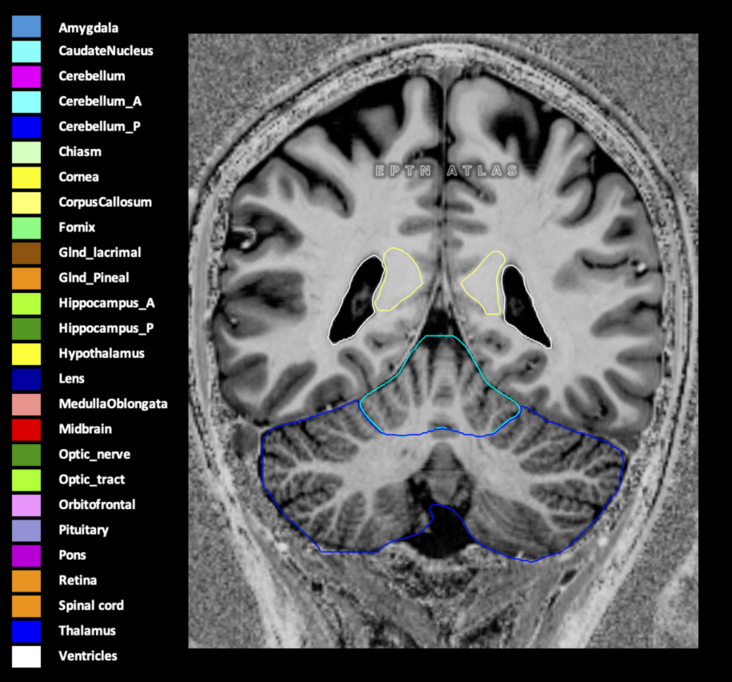This screenshot has width=732, height=682.
Task: Select the Optic_nerve swatch
Action: (x=26, y=455)
